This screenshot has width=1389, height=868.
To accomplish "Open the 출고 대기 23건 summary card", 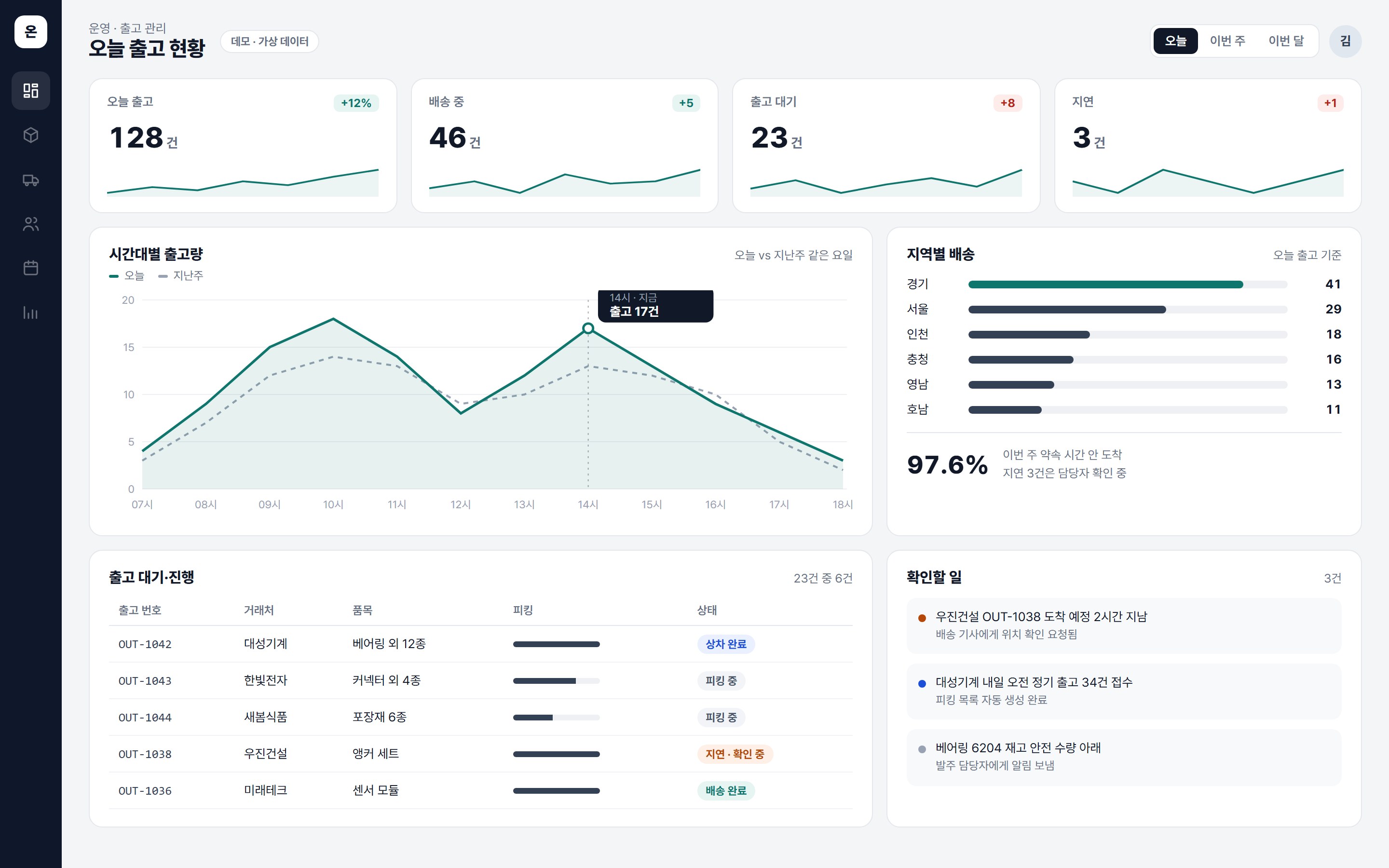I will point(885,146).
